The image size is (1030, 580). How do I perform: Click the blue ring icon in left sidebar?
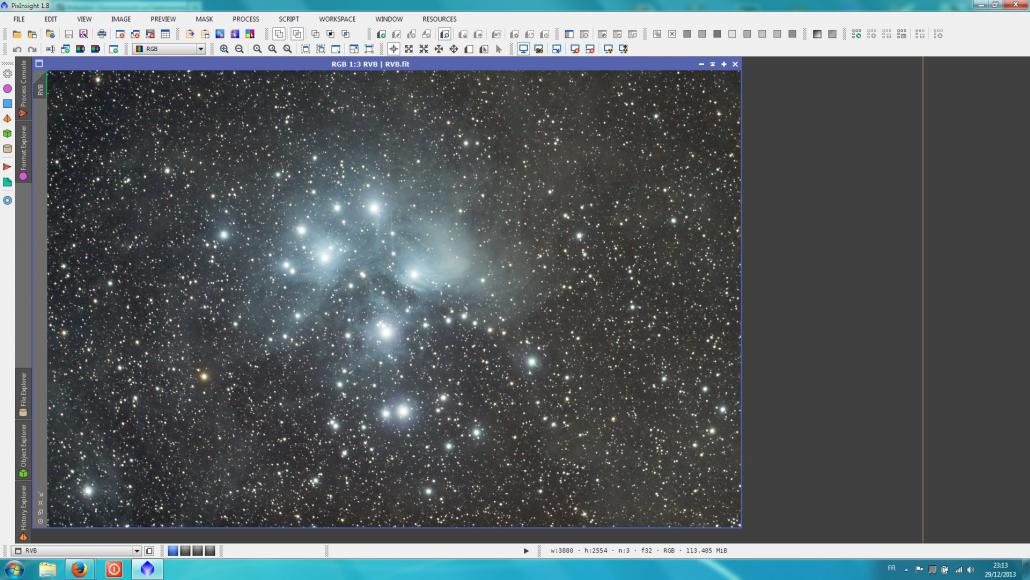point(7,200)
